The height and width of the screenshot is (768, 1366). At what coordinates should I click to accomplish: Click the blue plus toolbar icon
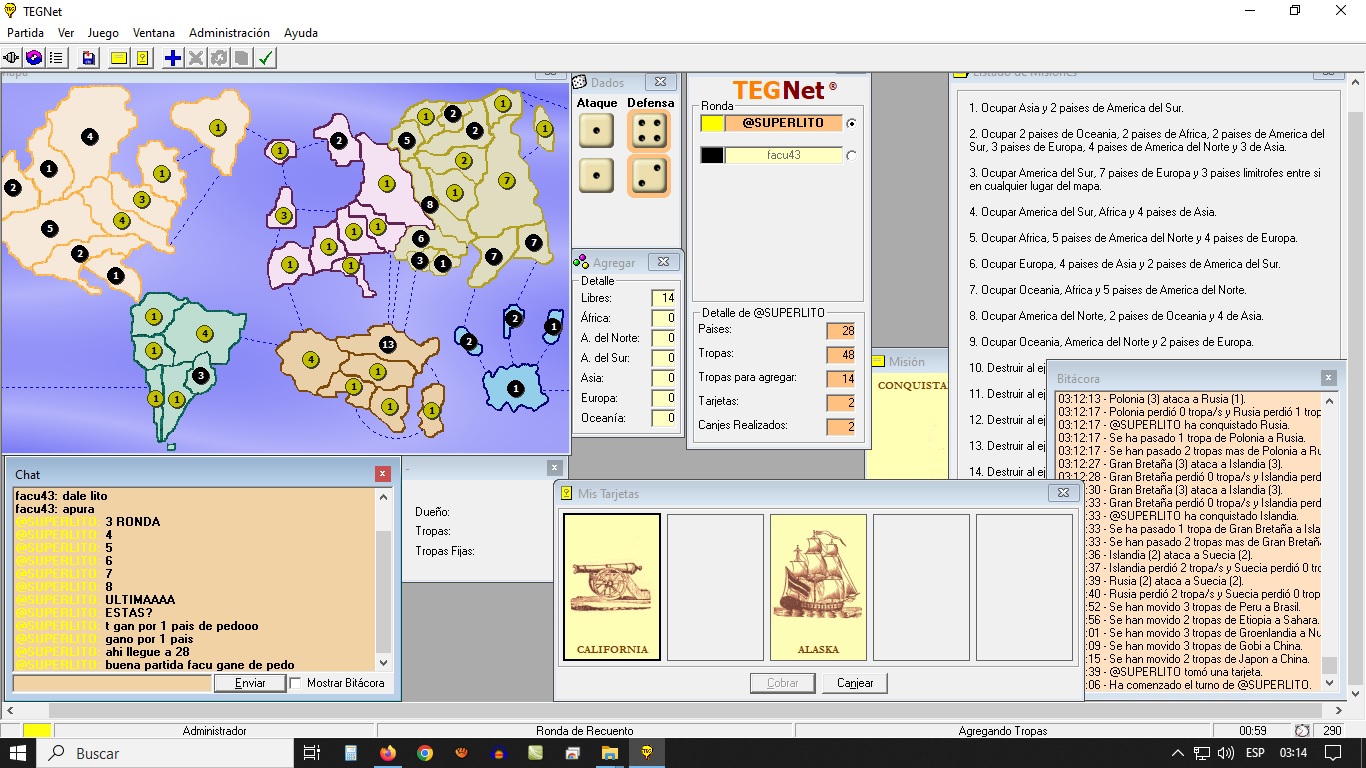173,58
